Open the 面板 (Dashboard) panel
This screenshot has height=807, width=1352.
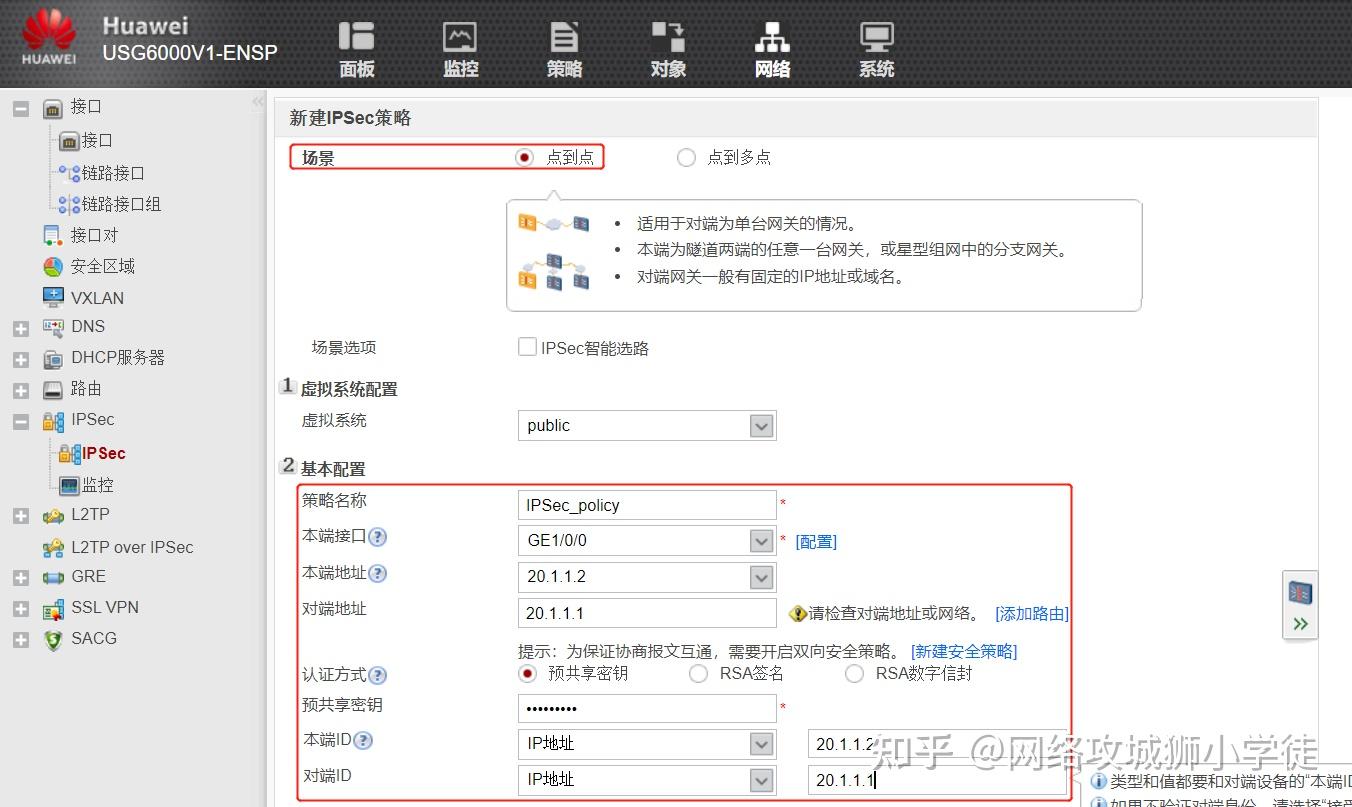point(357,48)
